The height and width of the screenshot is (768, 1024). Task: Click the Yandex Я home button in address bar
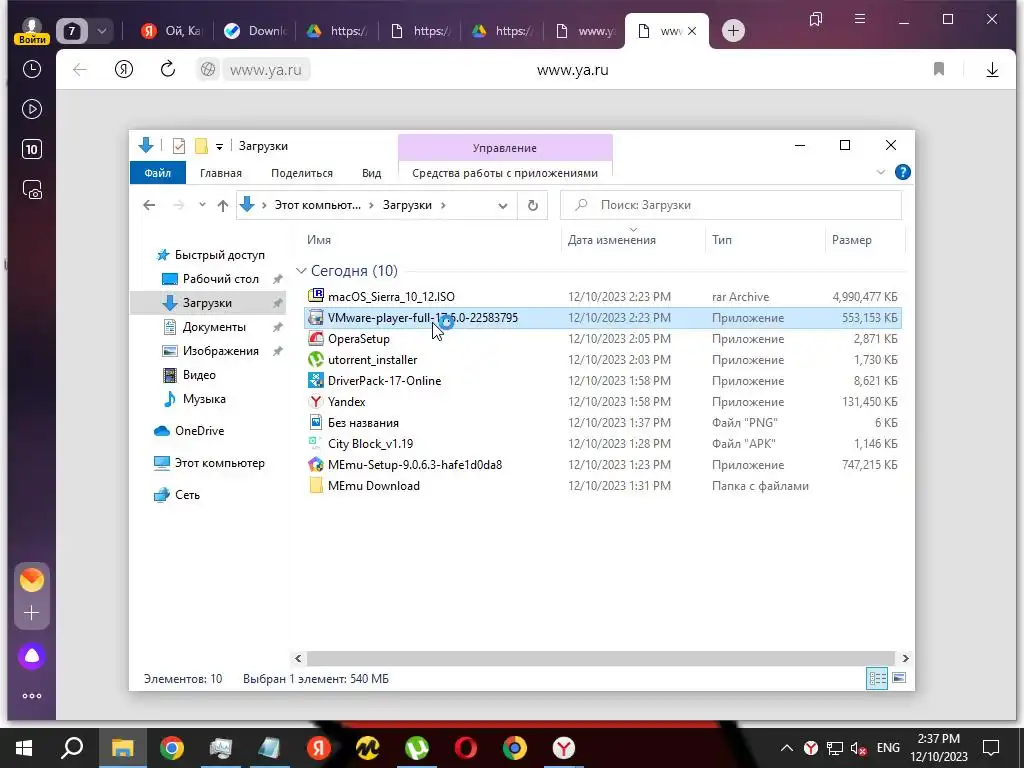[123, 69]
